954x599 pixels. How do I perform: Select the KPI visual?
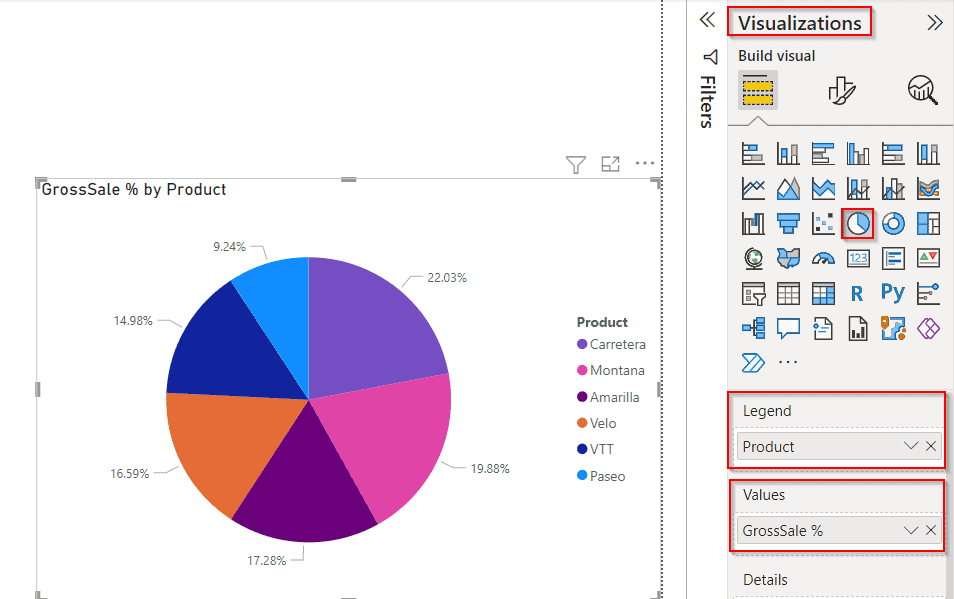point(928,258)
